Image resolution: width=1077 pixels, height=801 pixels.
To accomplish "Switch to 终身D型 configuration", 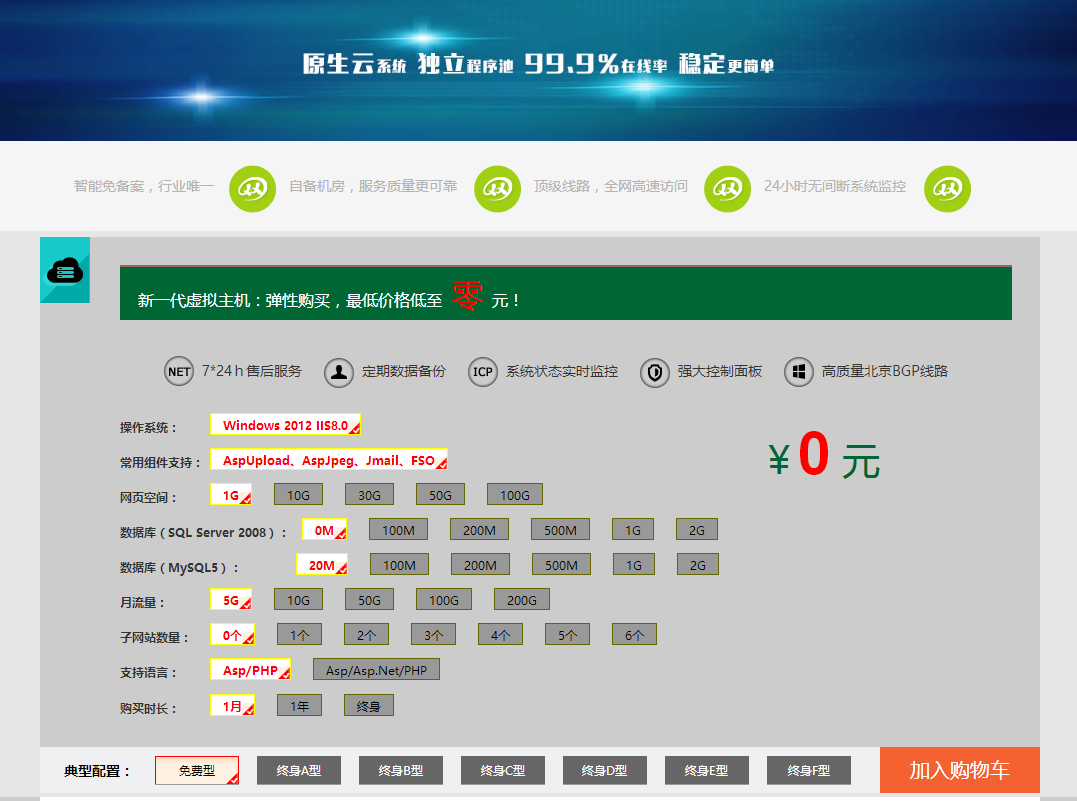I will (x=604, y=770).
